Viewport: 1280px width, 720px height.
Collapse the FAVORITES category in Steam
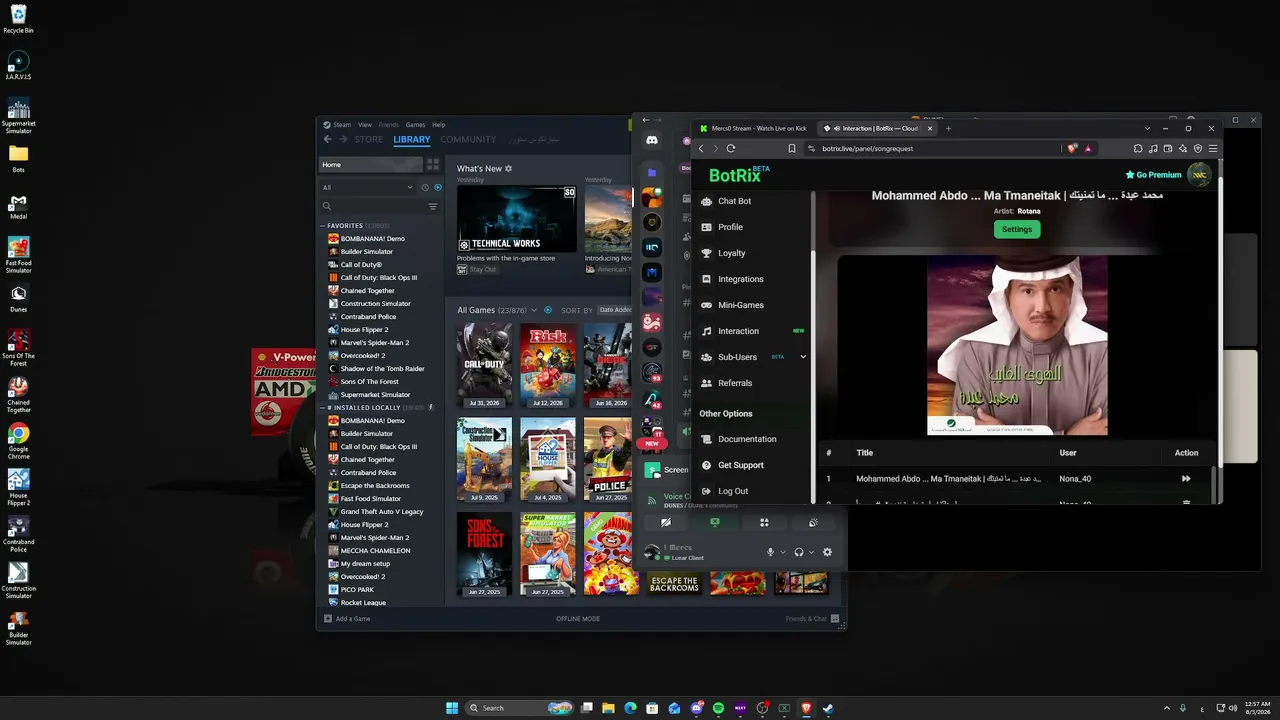(323, 226)
